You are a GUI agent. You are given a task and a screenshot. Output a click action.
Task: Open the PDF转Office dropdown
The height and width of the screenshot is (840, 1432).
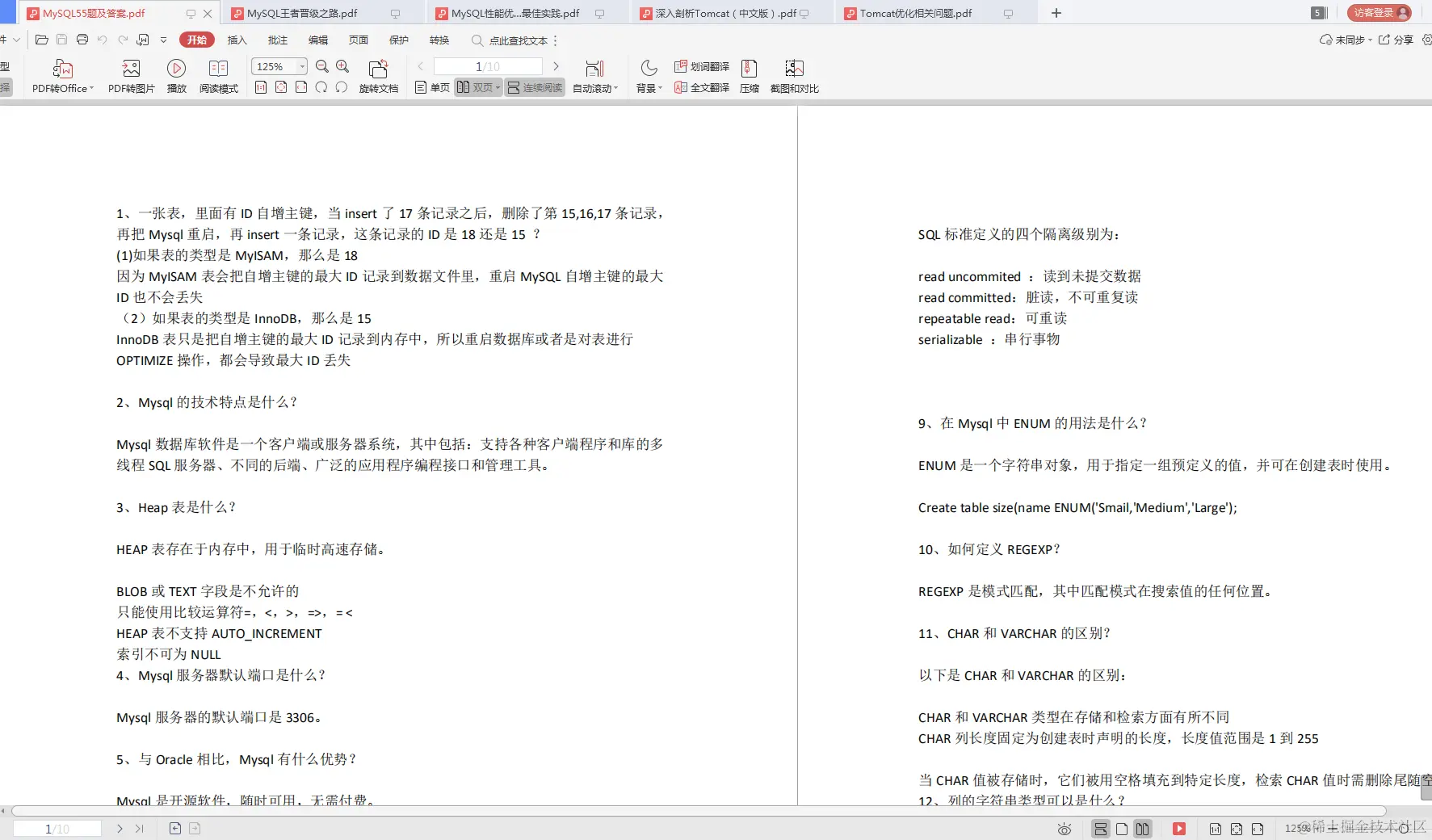[x=63, y=75]
